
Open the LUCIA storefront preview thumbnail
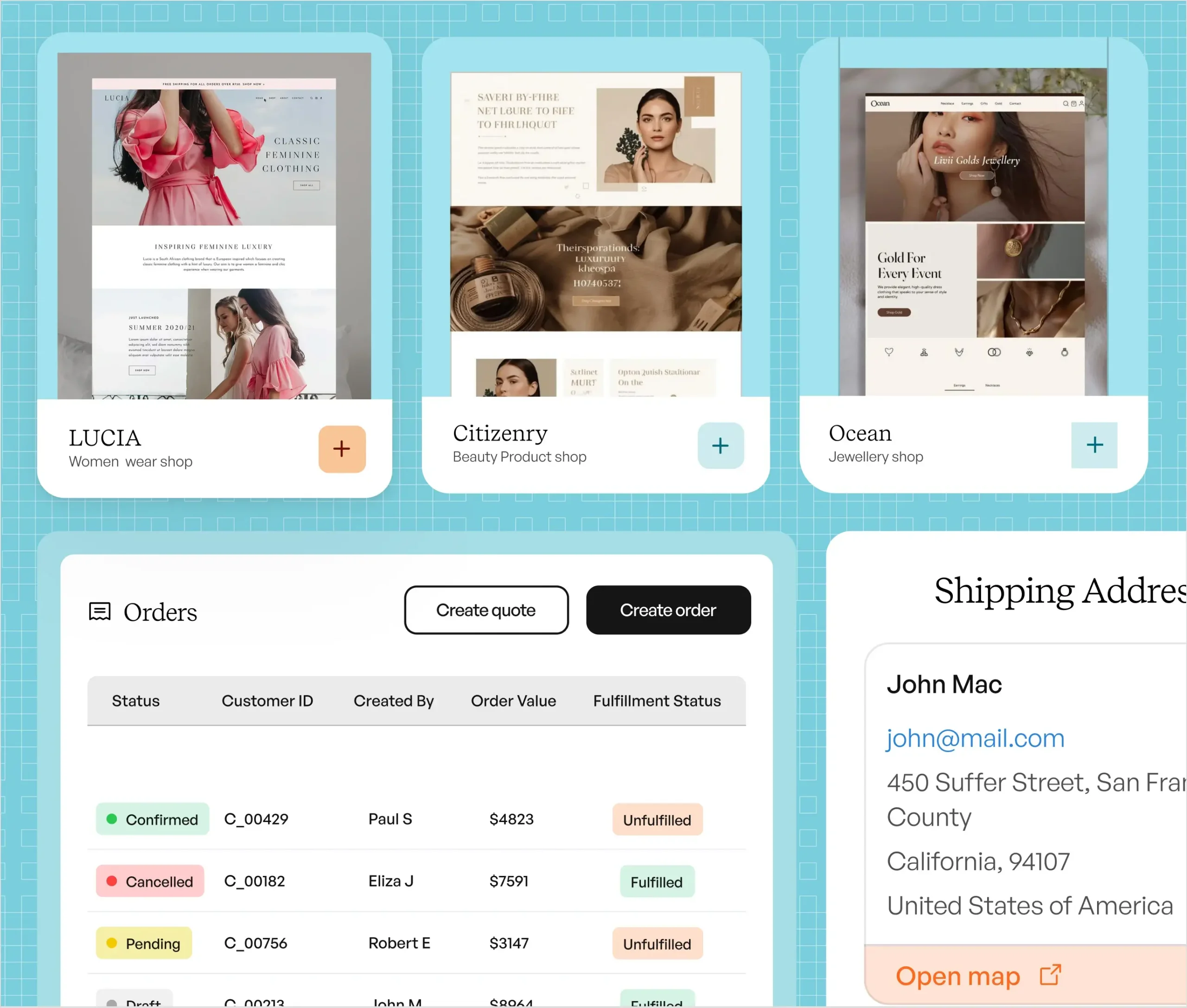coord(214,226)
